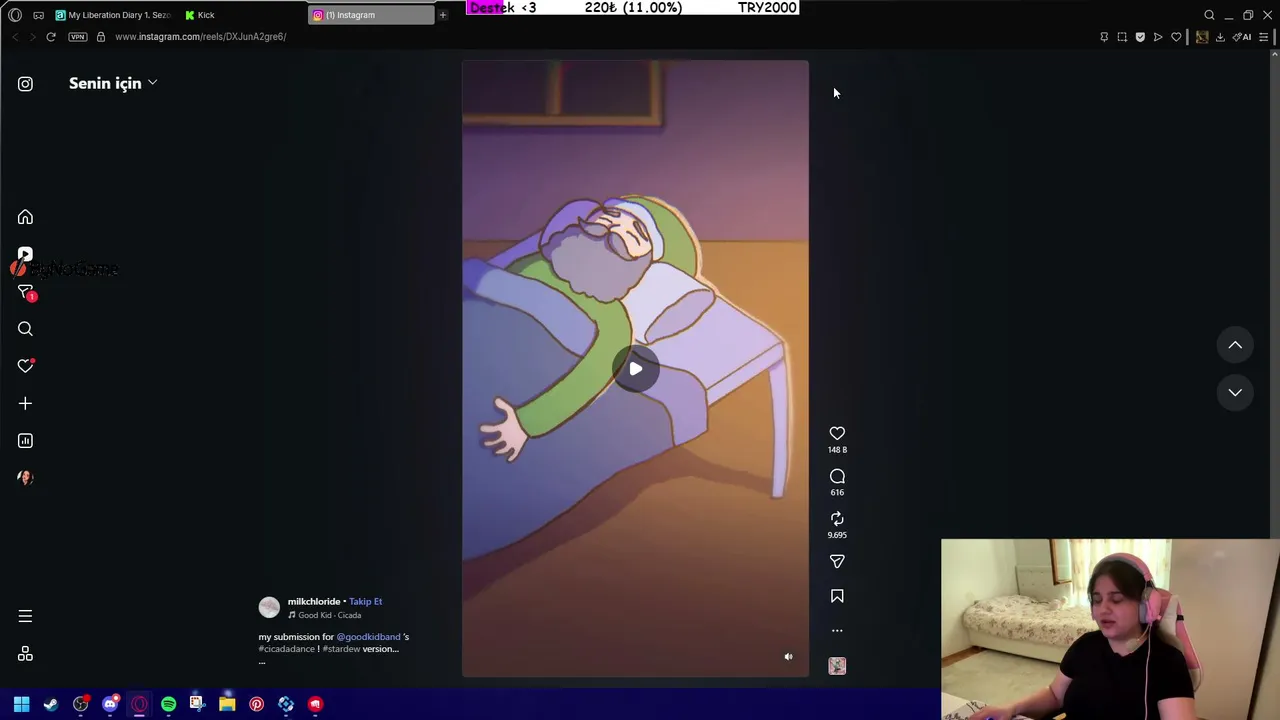
Task: Open Opera Flow send icon
Action: [1158, 37]
